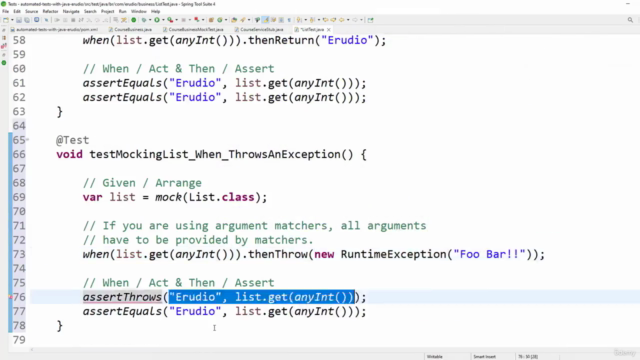Image resolution: width=640 pixels, height=360 pixels.
Task: Click the New file toolbar icon
Action: coord(6,20)
